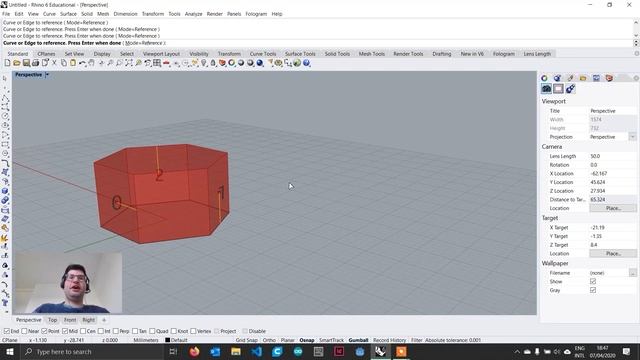
Task: Add new viewport tab with plus button
Action: click(104, 320)
